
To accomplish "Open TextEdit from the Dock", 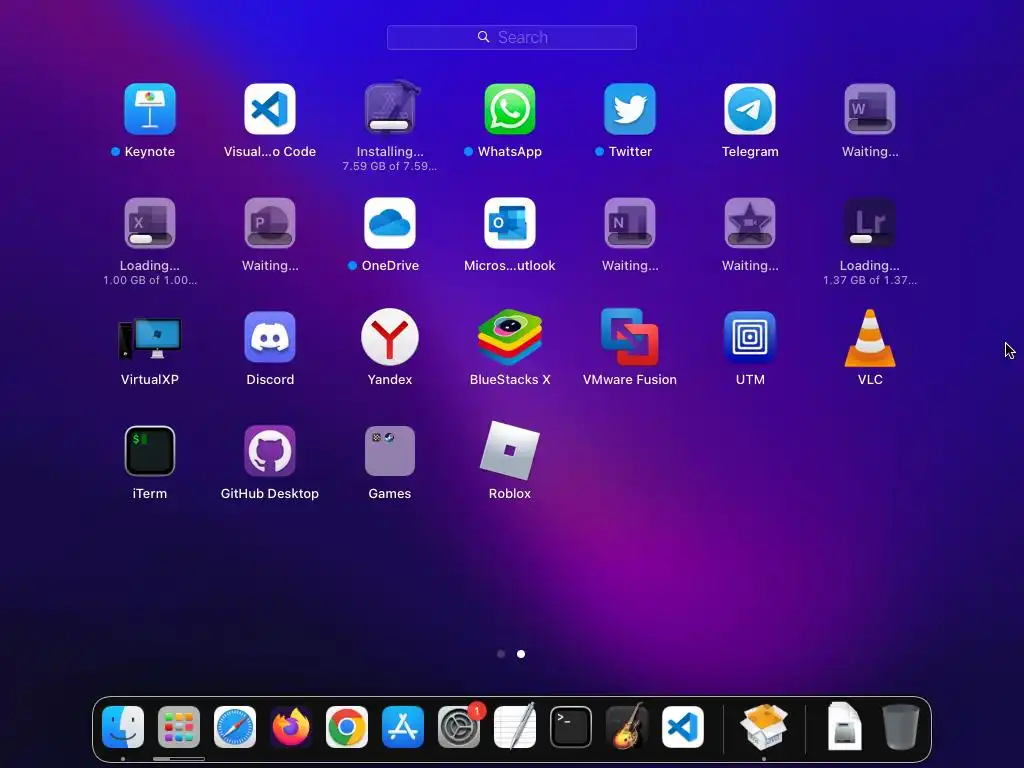I will tap(515, 727).
